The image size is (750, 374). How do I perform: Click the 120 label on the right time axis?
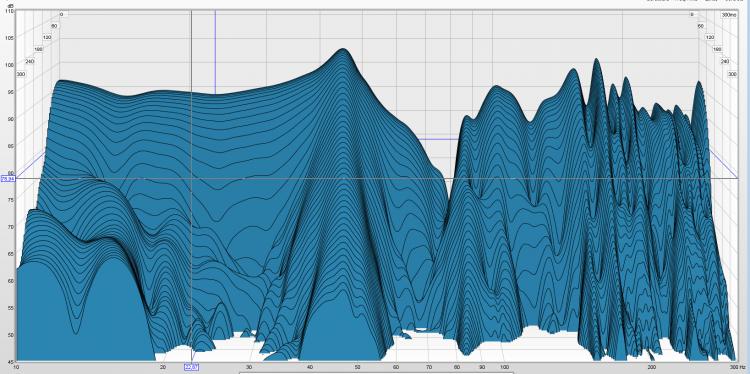pyautogui.click(x=710, y=37)
